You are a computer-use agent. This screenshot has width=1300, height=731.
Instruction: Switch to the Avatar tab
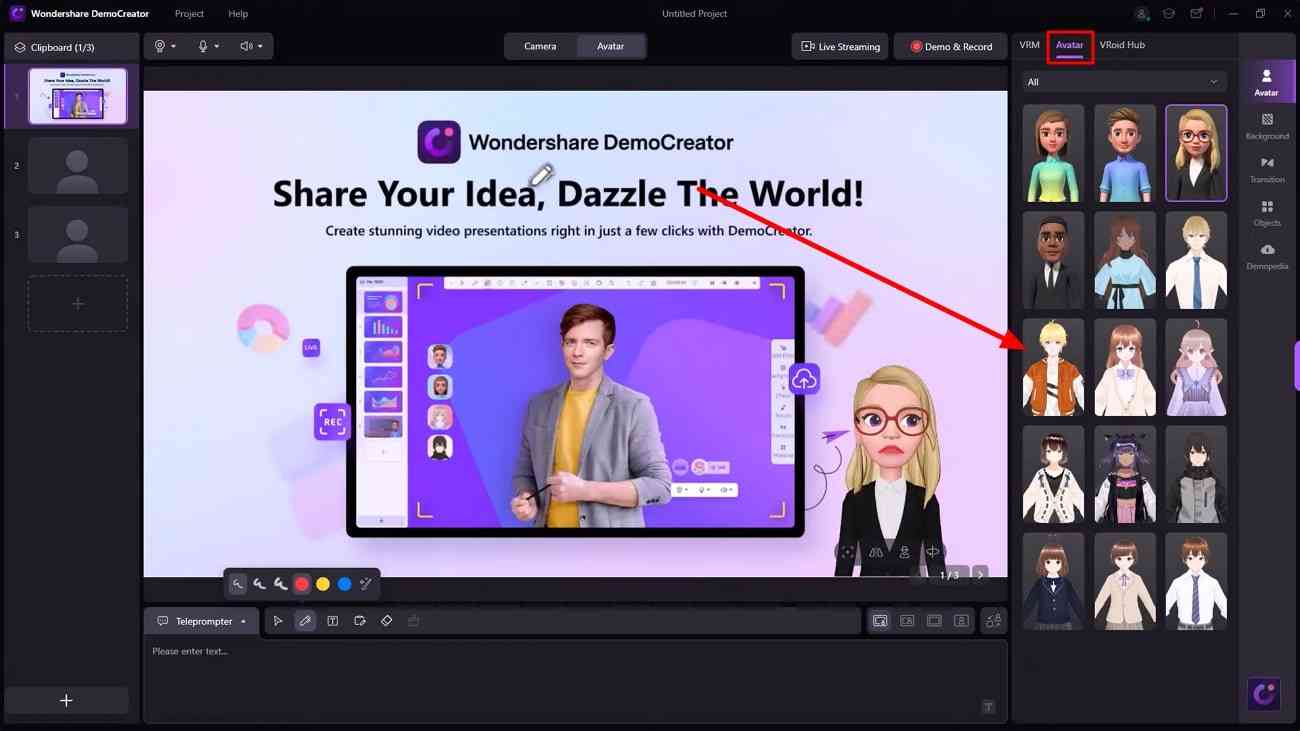(1069, 46)
